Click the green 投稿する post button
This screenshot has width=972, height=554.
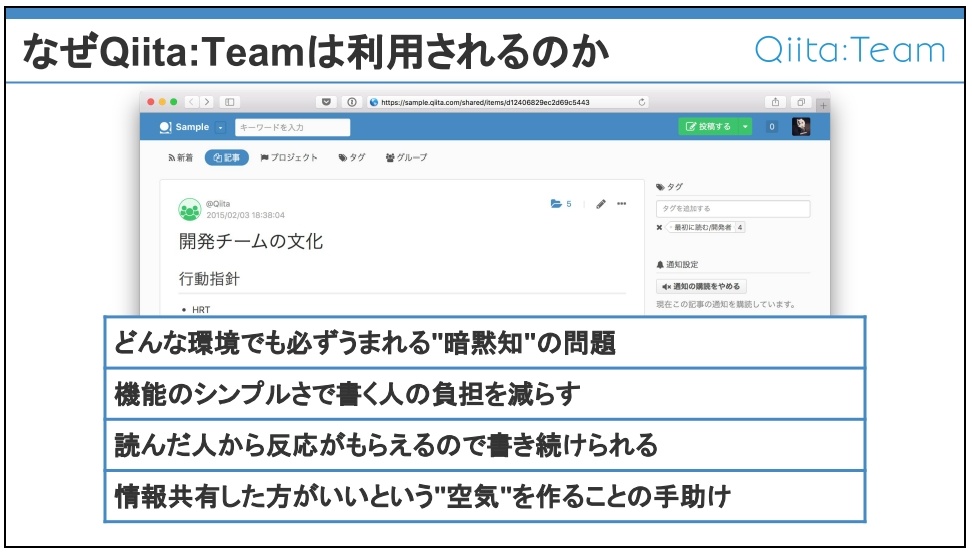pos(708,126)
